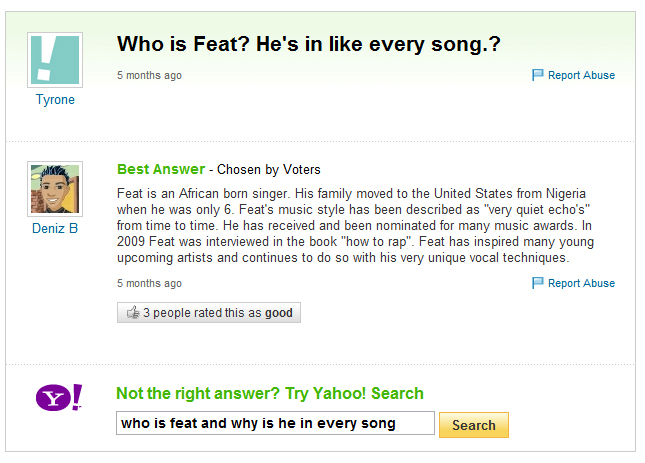Click the purple Yahoo! logo
The image size is (645, 463).
[x=59, y=399]
